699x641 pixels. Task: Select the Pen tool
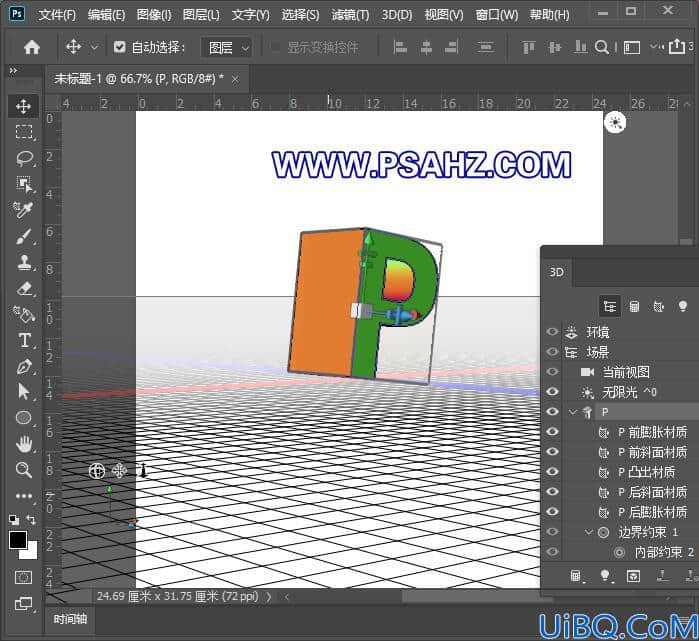tap(24, 366)
